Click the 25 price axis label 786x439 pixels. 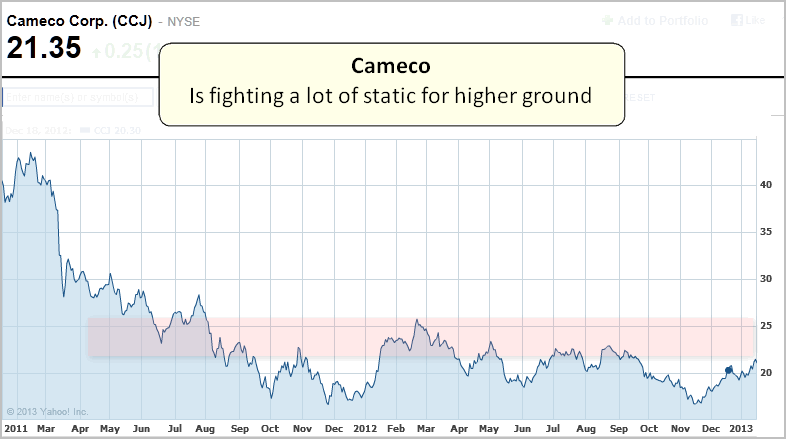(766, 326)
